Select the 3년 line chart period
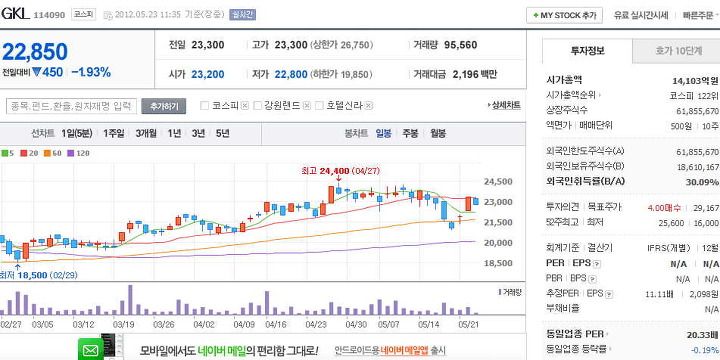This screenshot has width=720, height=360. [198, 134]
